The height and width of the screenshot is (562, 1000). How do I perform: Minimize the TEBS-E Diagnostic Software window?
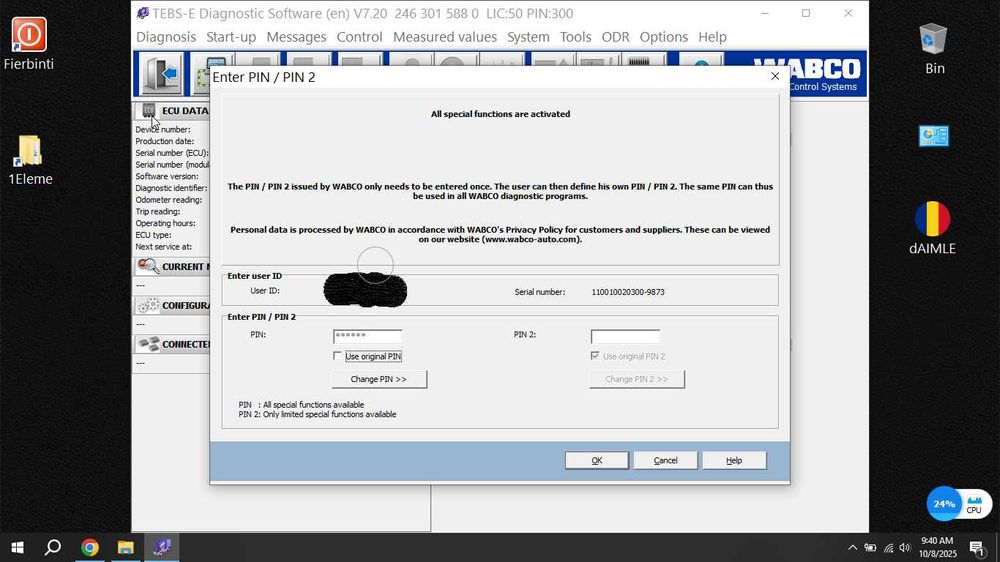[765, 13]
